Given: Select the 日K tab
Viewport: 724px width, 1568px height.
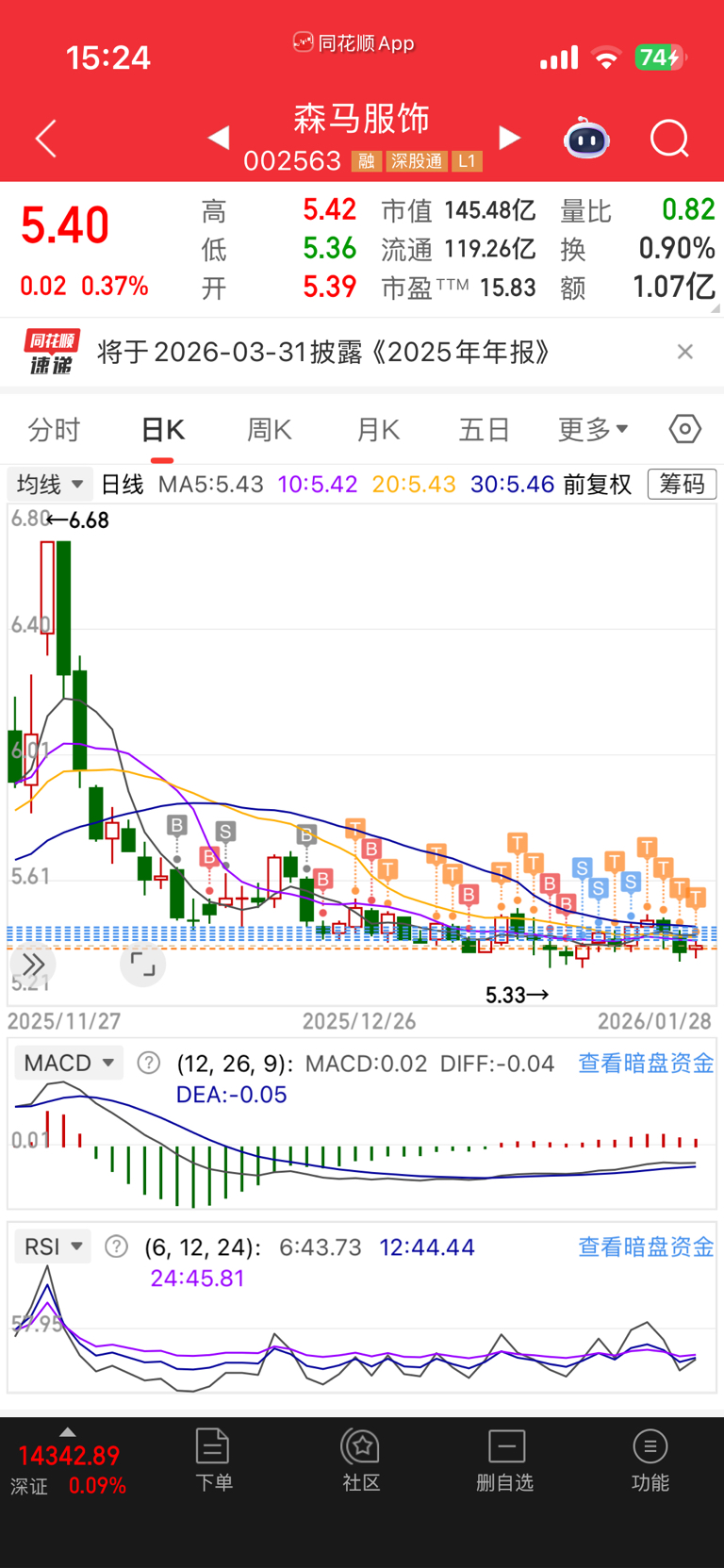Looking at the screenshot, I should point(162,430).
